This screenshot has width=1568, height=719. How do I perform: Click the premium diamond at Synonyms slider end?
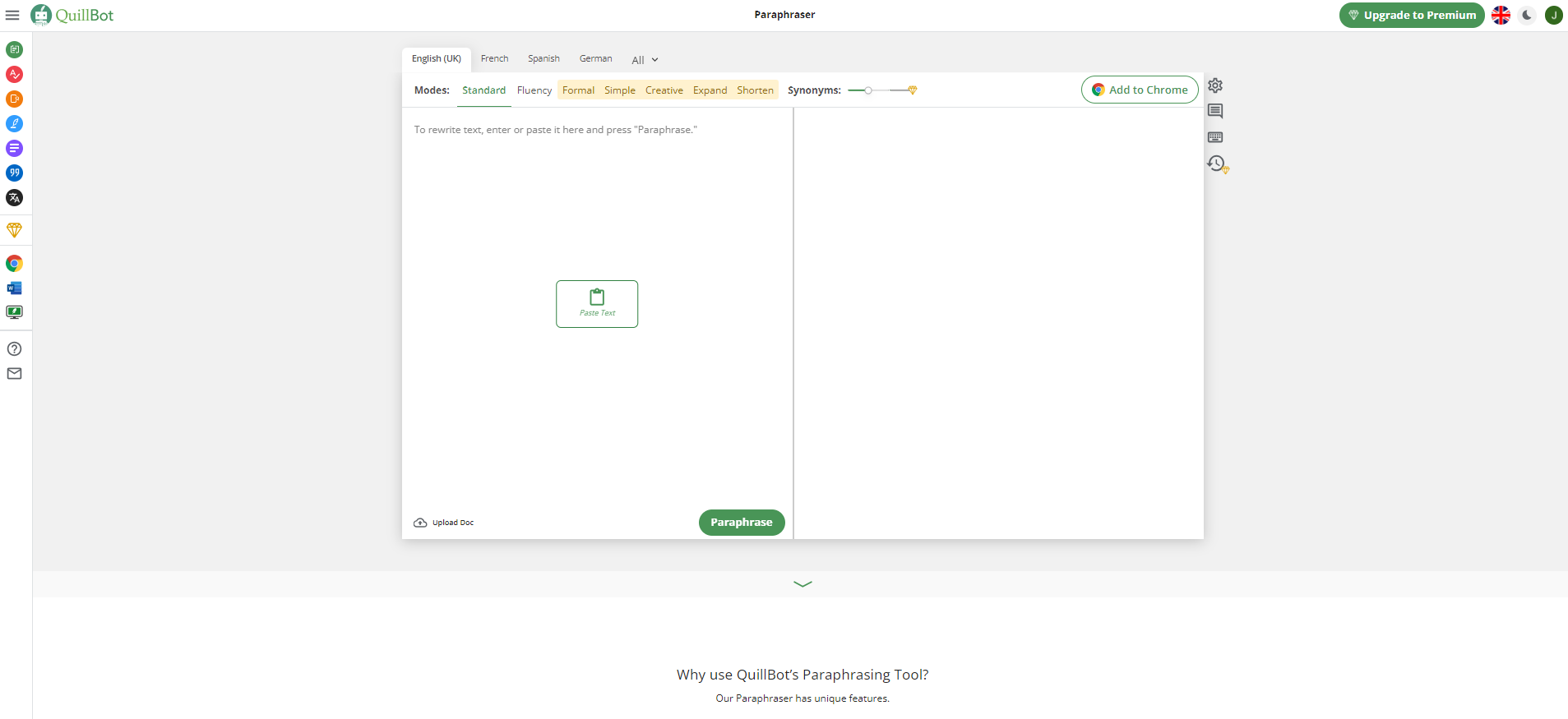(x=913, y=90)
